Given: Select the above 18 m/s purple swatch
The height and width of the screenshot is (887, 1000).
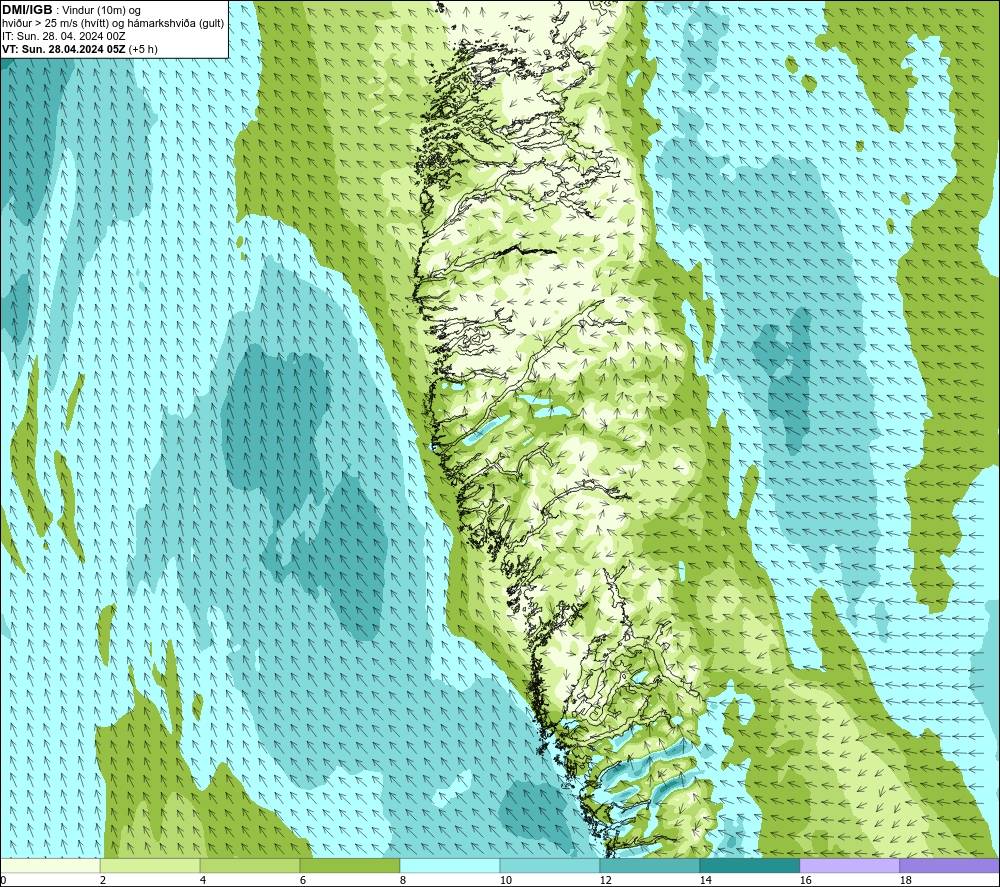Looking at the screenshot, I should 949,865.
